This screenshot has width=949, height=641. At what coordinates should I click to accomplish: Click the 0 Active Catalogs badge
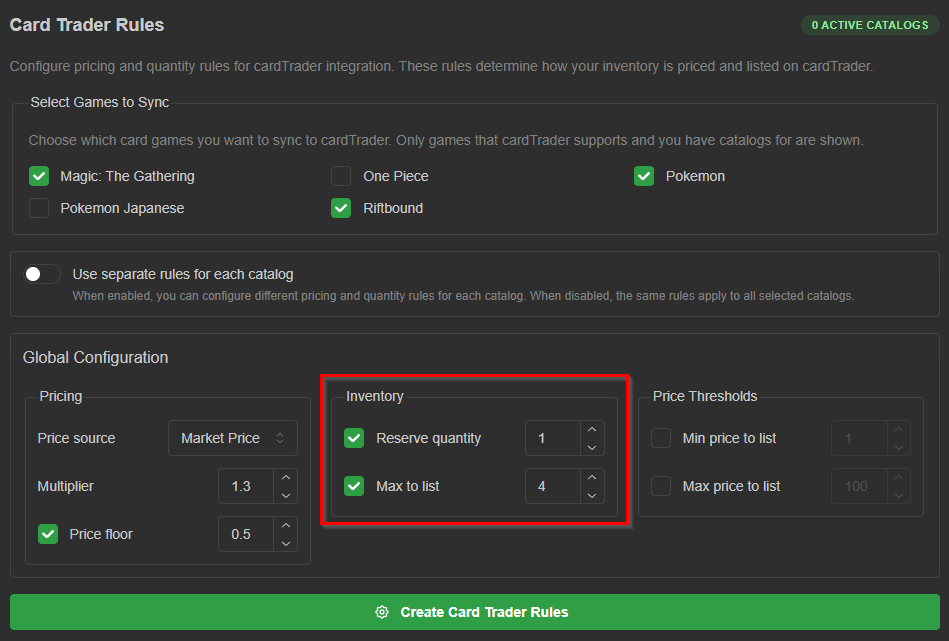point(870,25)
